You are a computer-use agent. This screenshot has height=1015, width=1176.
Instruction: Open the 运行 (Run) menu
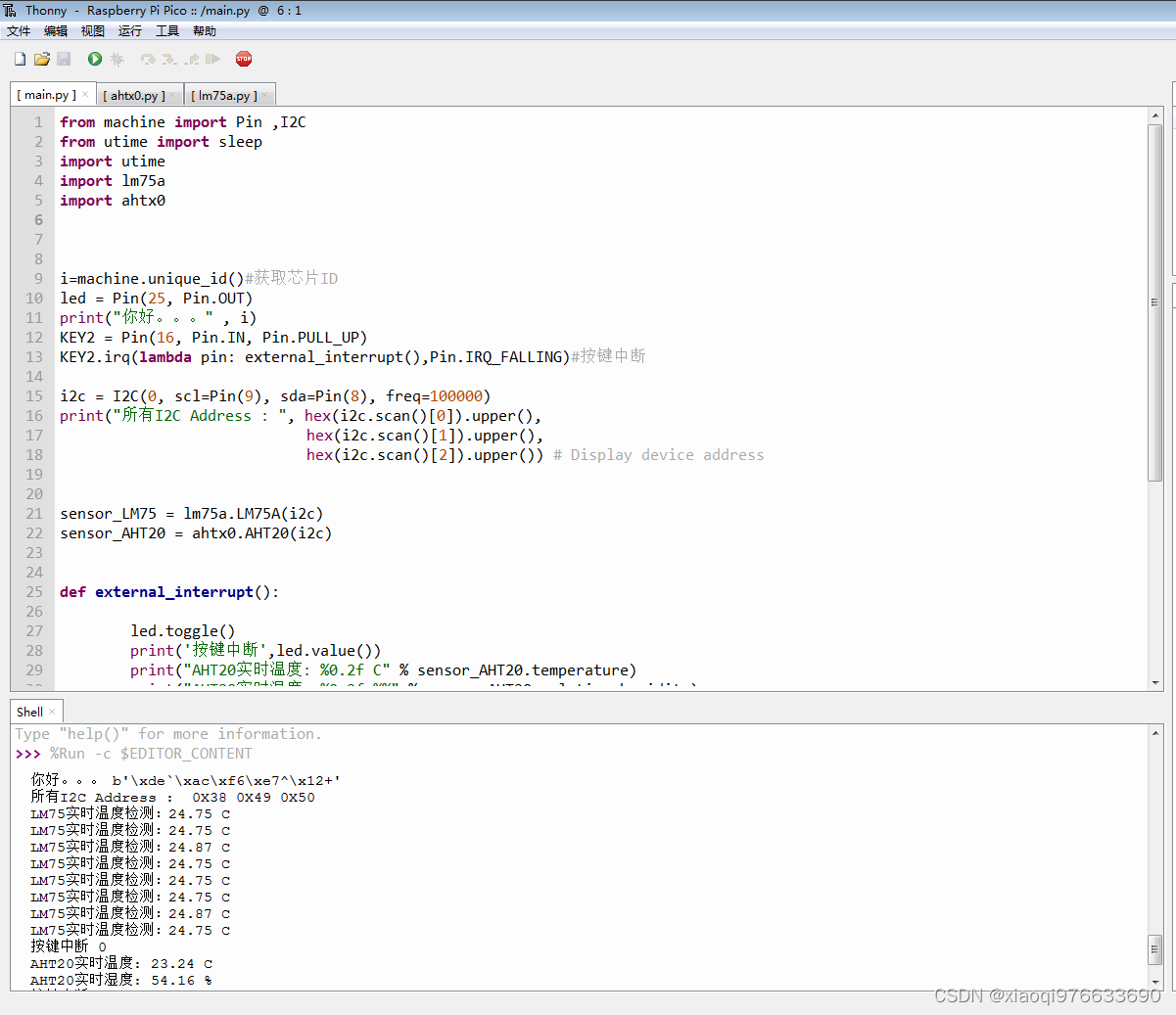pos(130,31)
